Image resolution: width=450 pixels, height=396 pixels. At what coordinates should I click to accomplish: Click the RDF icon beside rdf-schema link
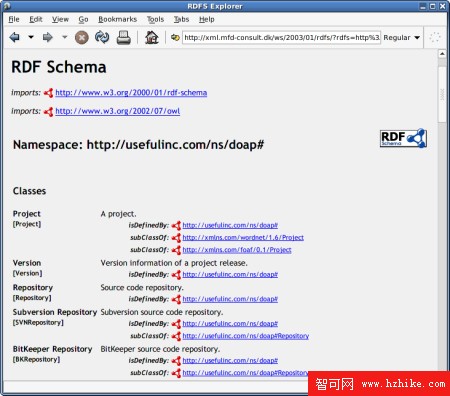click(x=48, y=93)
